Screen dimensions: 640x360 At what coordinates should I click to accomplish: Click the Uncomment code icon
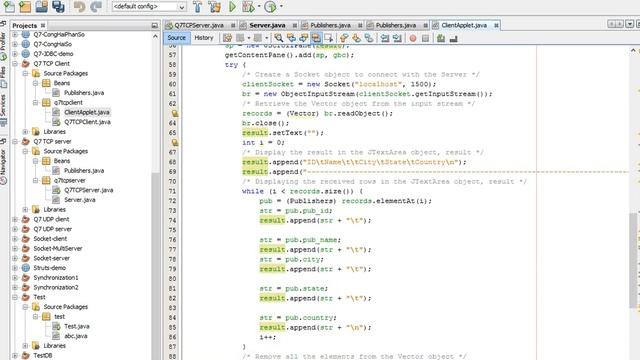click(453, 38)
